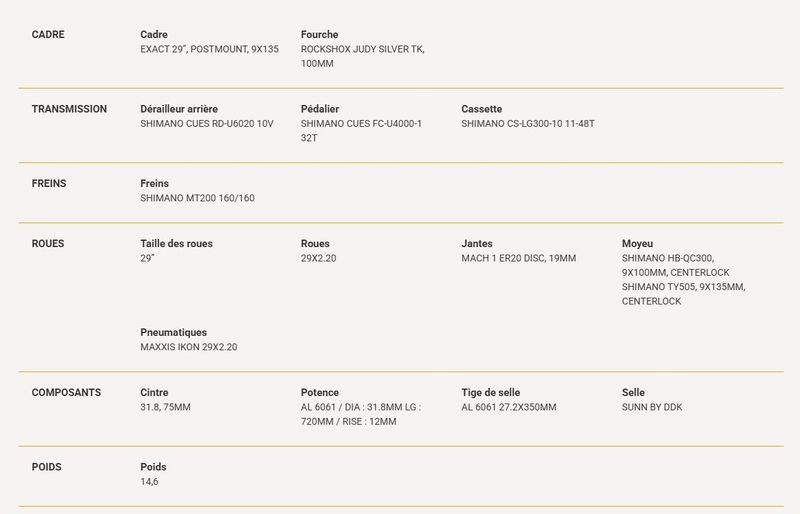Select the TRANSMISSION section heading
This screenshot has width=800, height=514.
69,109
